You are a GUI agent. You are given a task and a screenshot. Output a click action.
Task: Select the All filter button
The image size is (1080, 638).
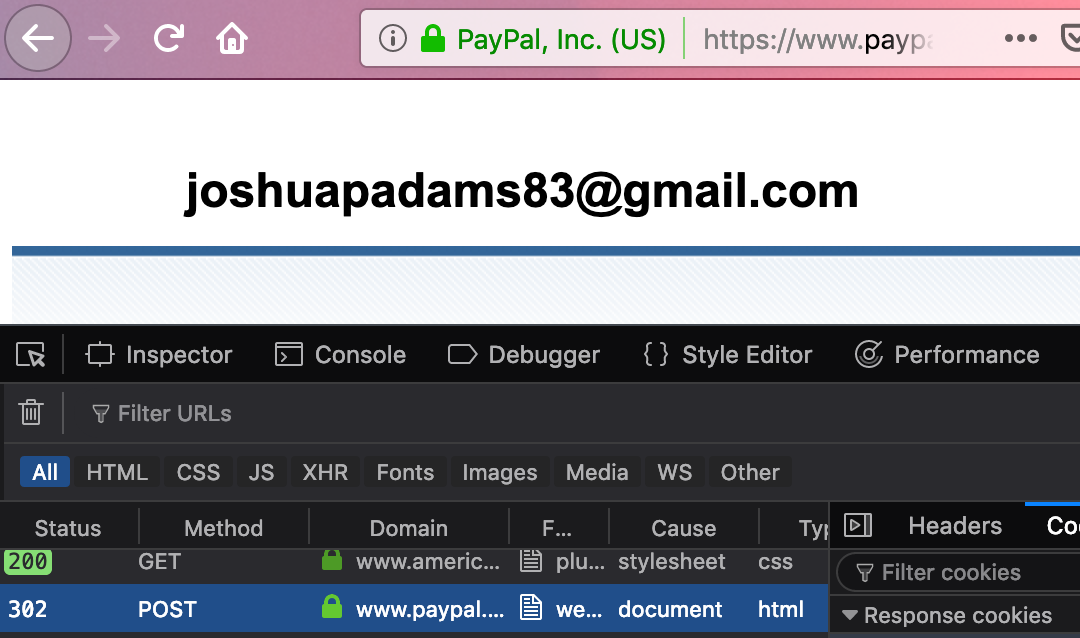[x=45, y=472]
